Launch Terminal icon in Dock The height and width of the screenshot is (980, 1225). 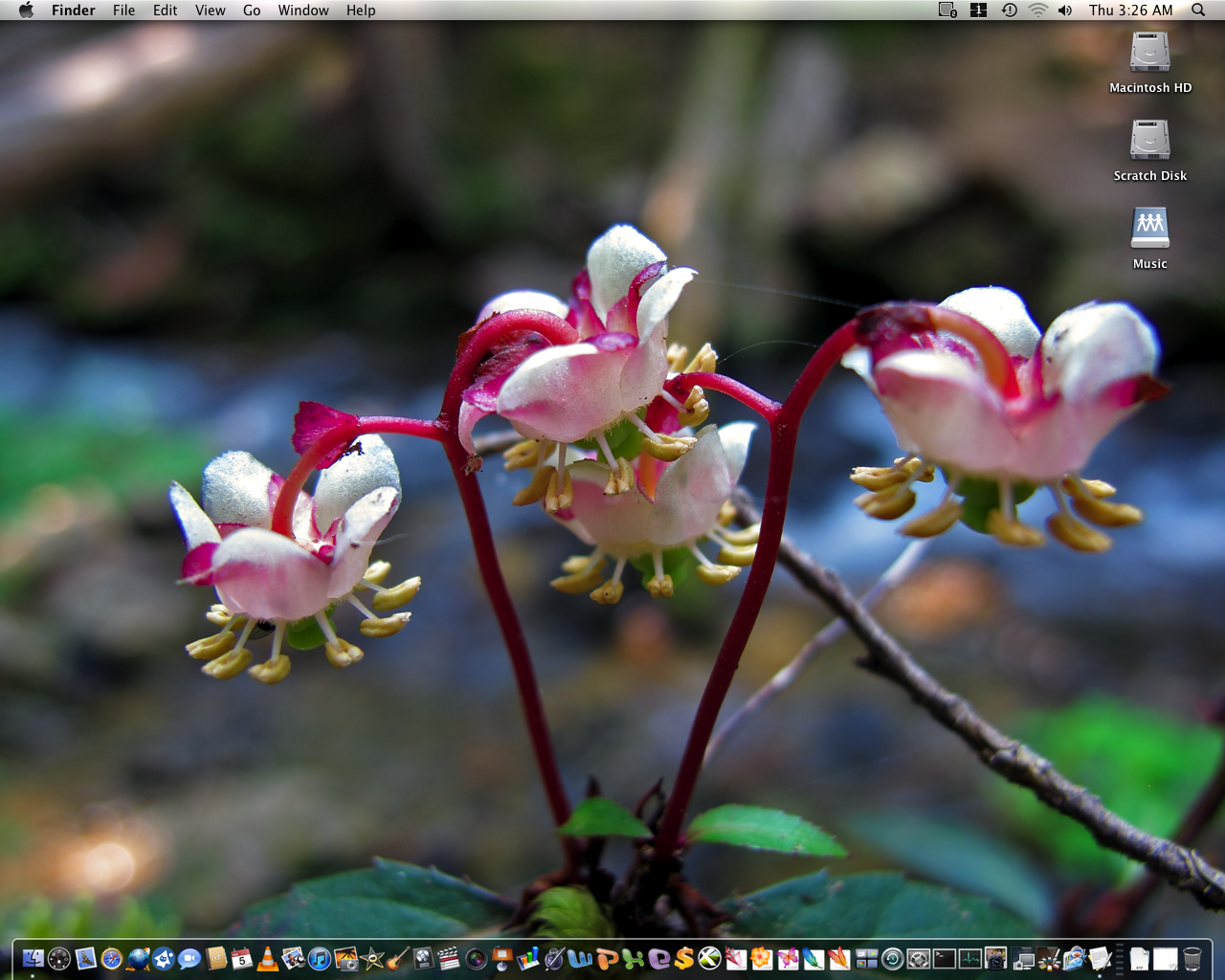point(944,958)
